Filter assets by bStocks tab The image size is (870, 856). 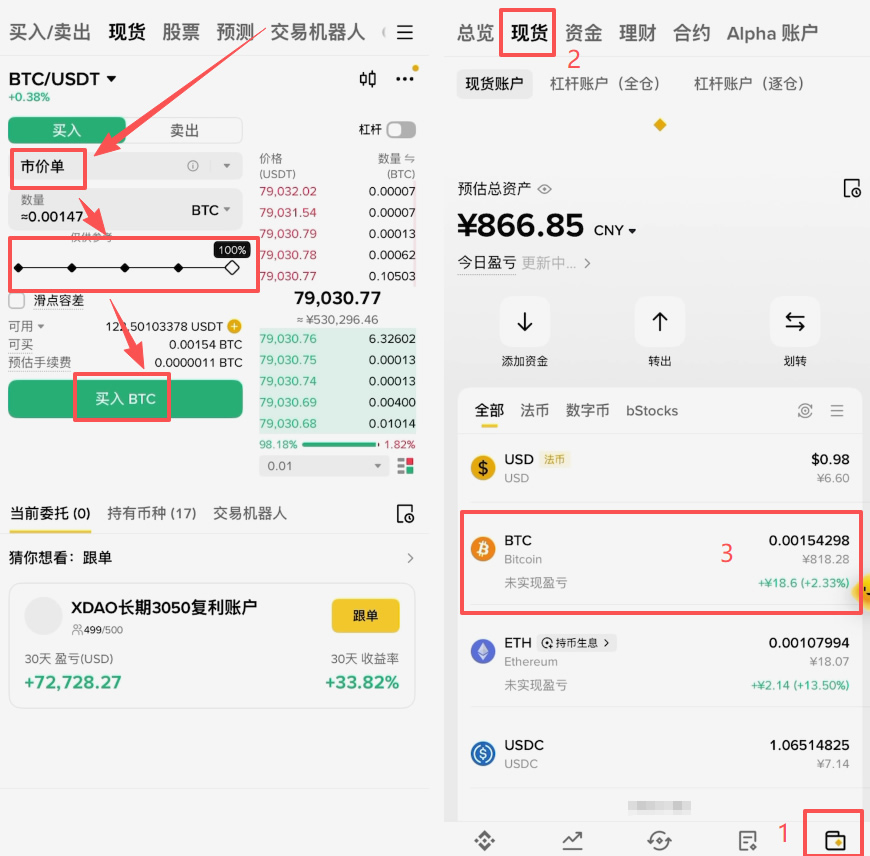(652, 411)
